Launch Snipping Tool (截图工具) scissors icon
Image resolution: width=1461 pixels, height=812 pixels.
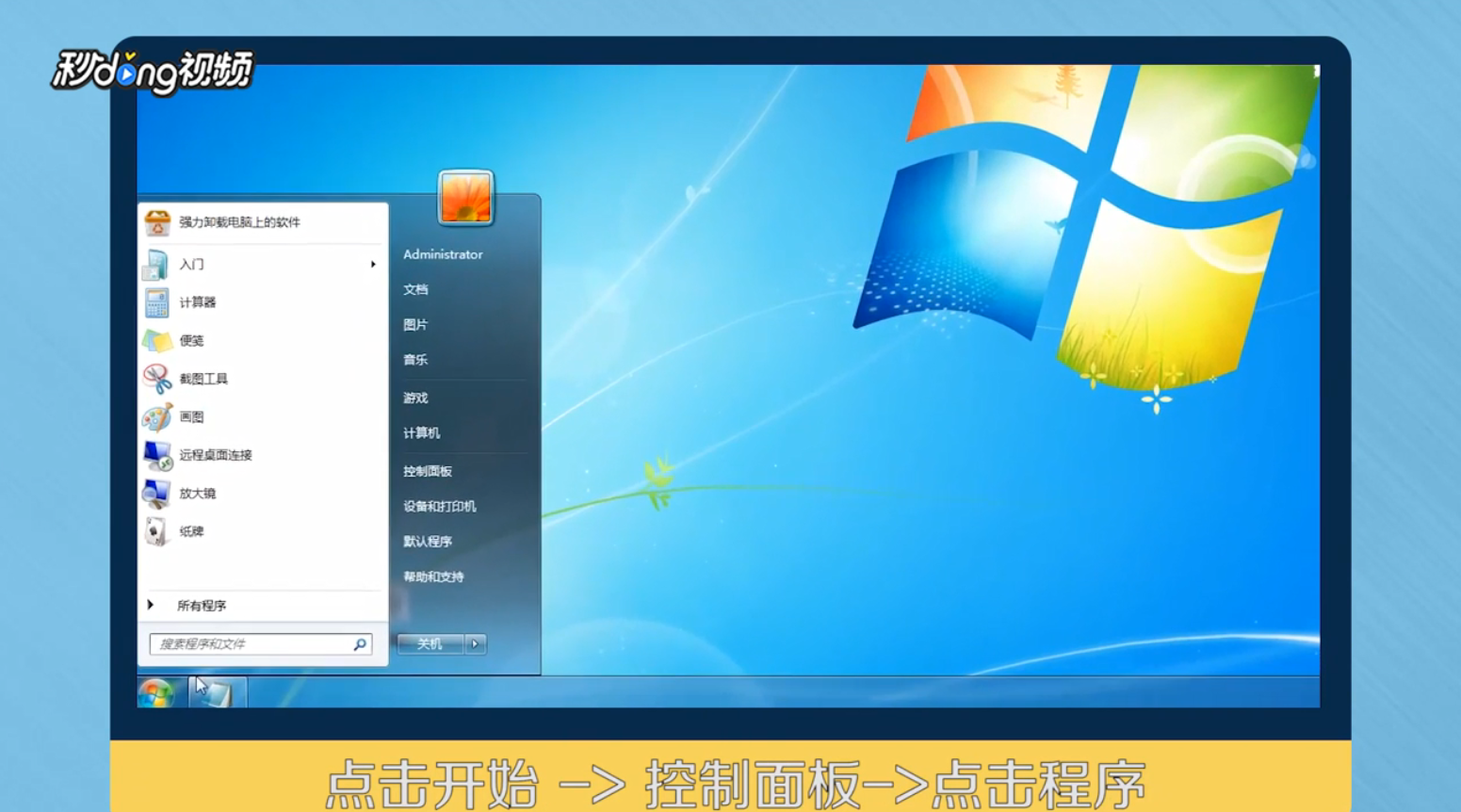pos(157,379)
